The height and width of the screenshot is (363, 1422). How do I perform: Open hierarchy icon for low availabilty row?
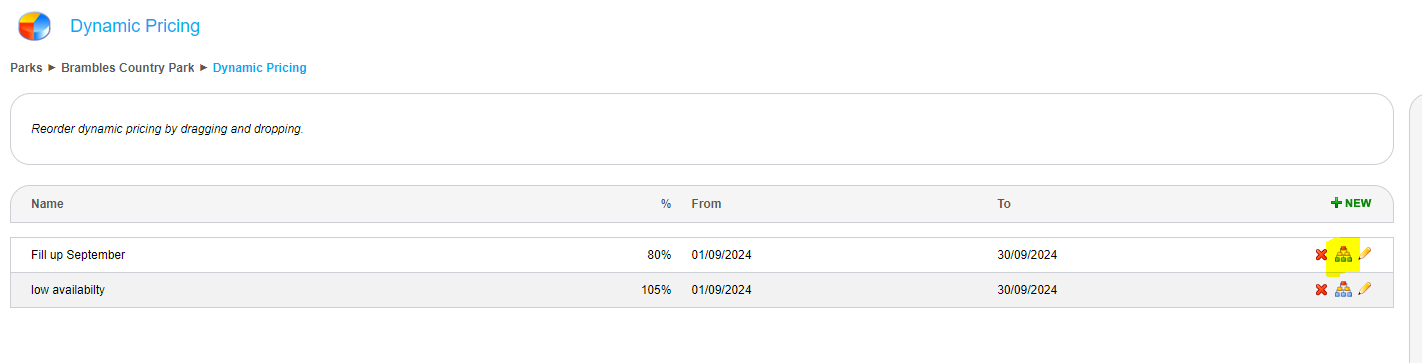pyautogui.click(x=1343, y=289)
